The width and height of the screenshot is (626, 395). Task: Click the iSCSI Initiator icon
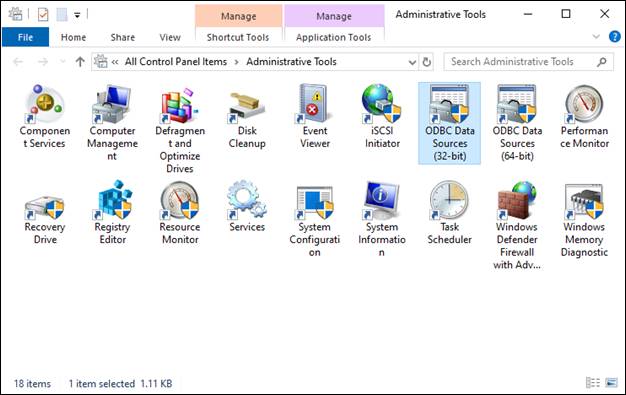tap(382, 103)
